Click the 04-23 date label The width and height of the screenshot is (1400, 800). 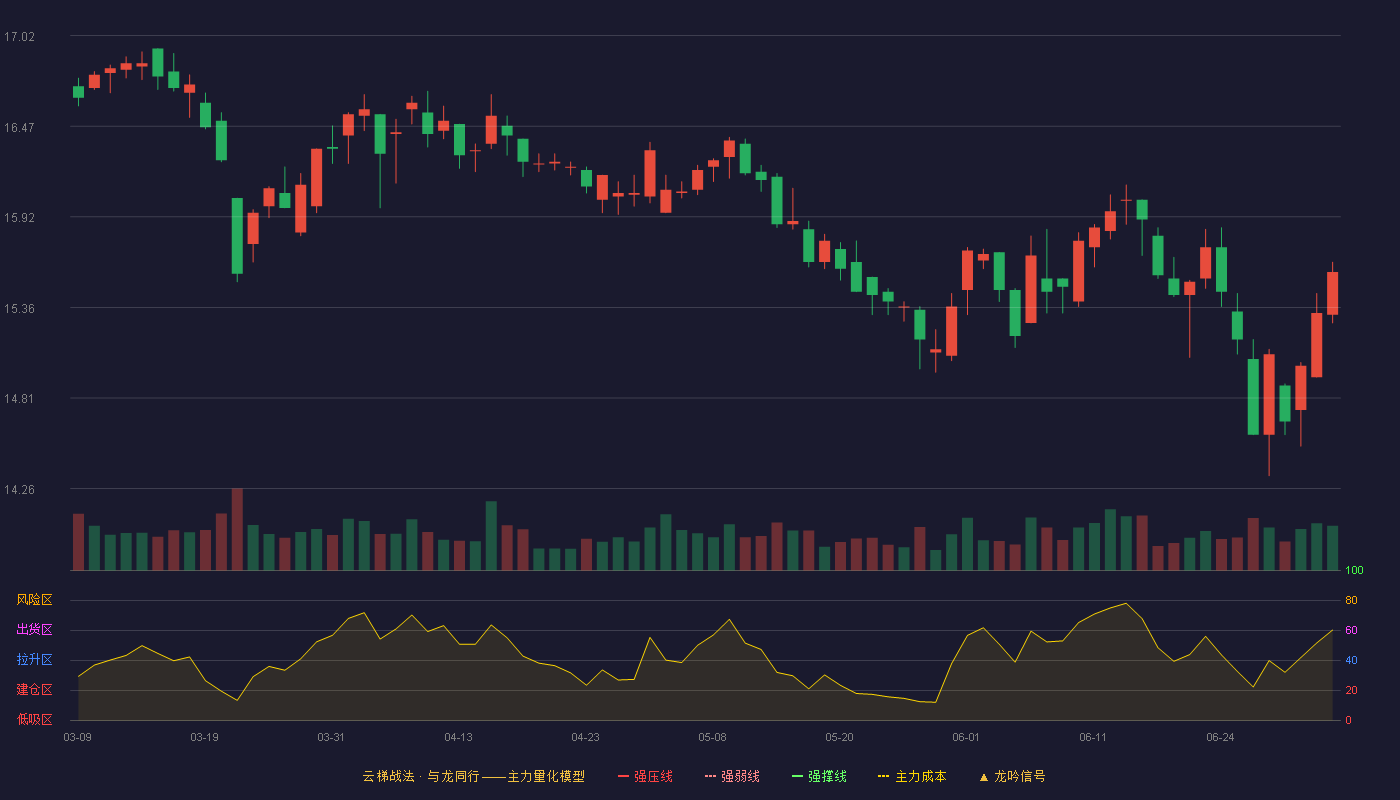[x=585, y=737]
